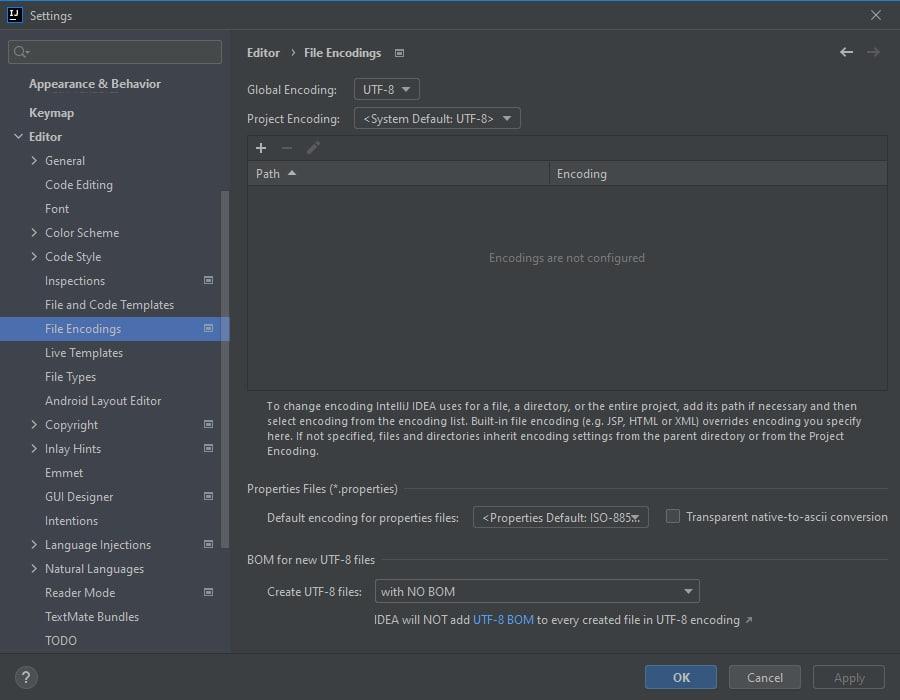
Task: Click the project-level icon beside File Encodings breadcrumb
Action: pyautogui.click(x=399, y=53)
